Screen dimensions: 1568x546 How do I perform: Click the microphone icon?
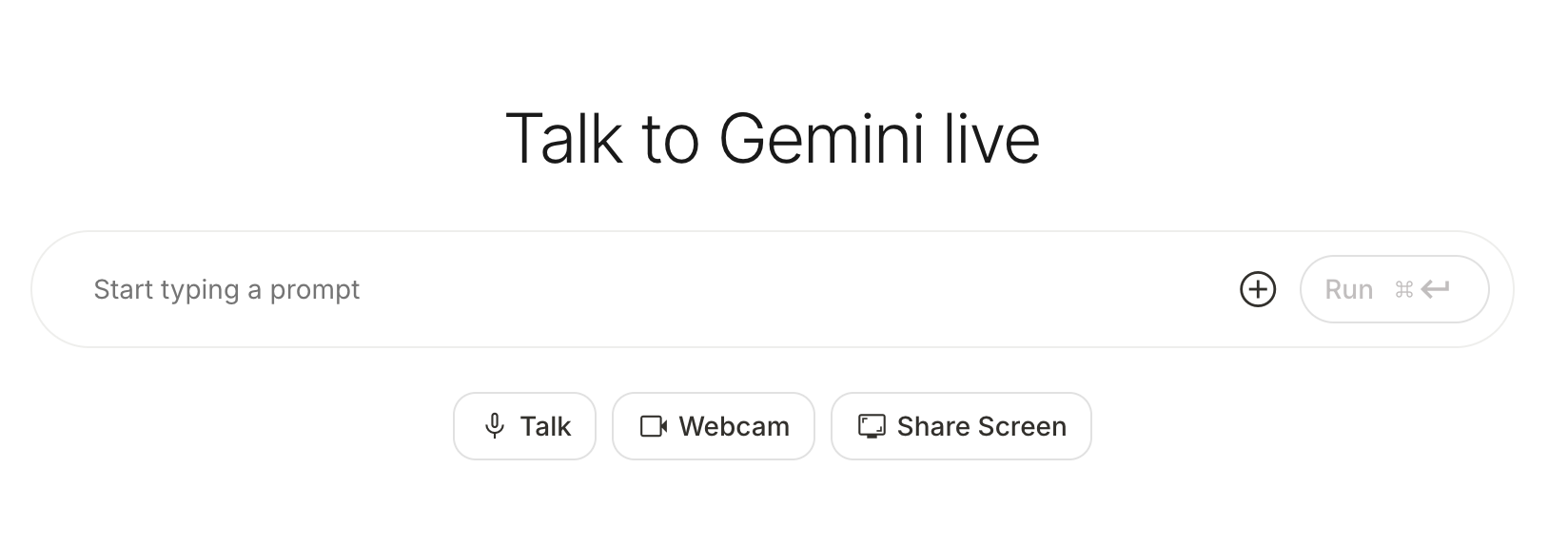tap(494, 426)
